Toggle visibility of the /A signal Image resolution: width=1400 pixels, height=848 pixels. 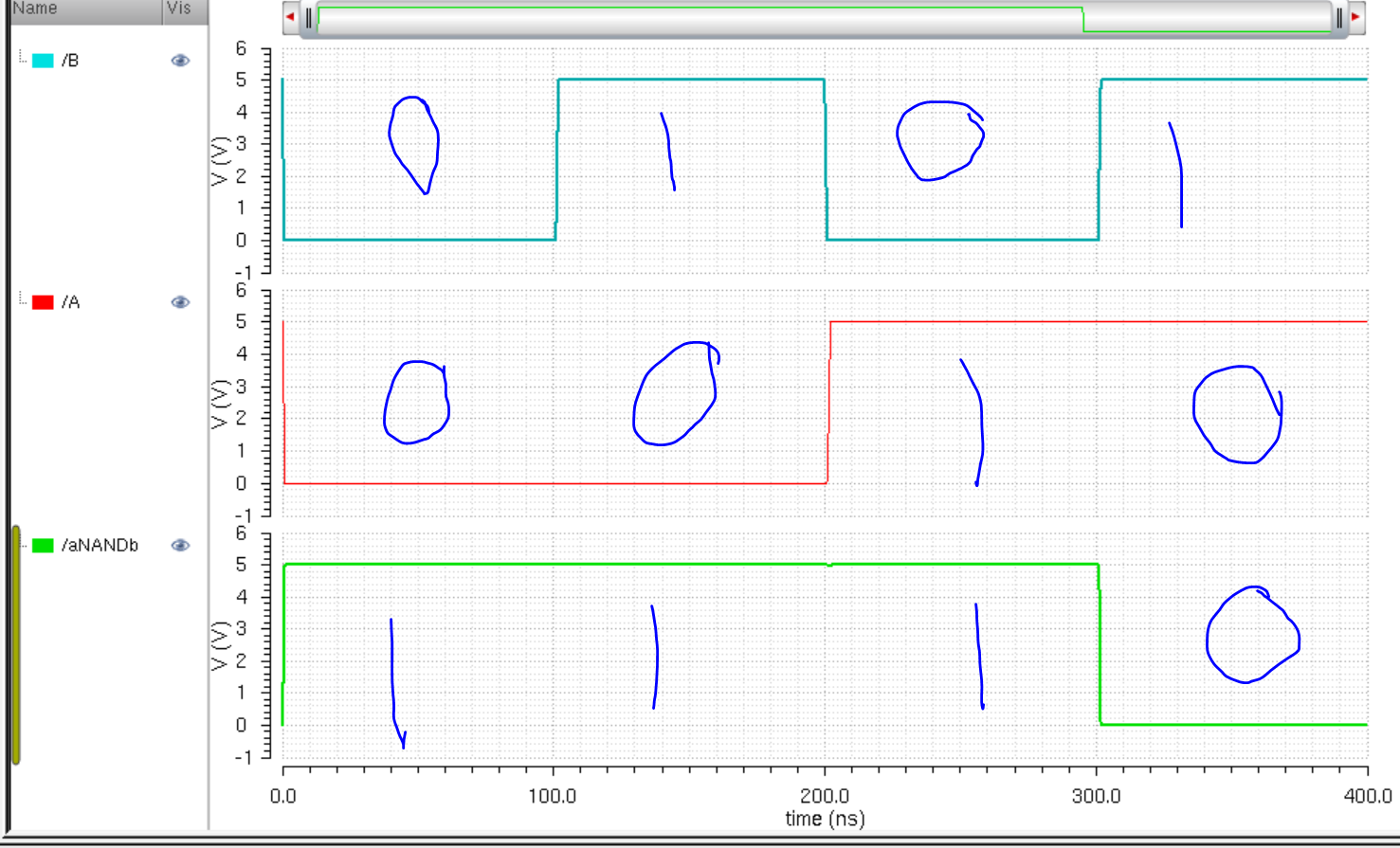point(180,302)
